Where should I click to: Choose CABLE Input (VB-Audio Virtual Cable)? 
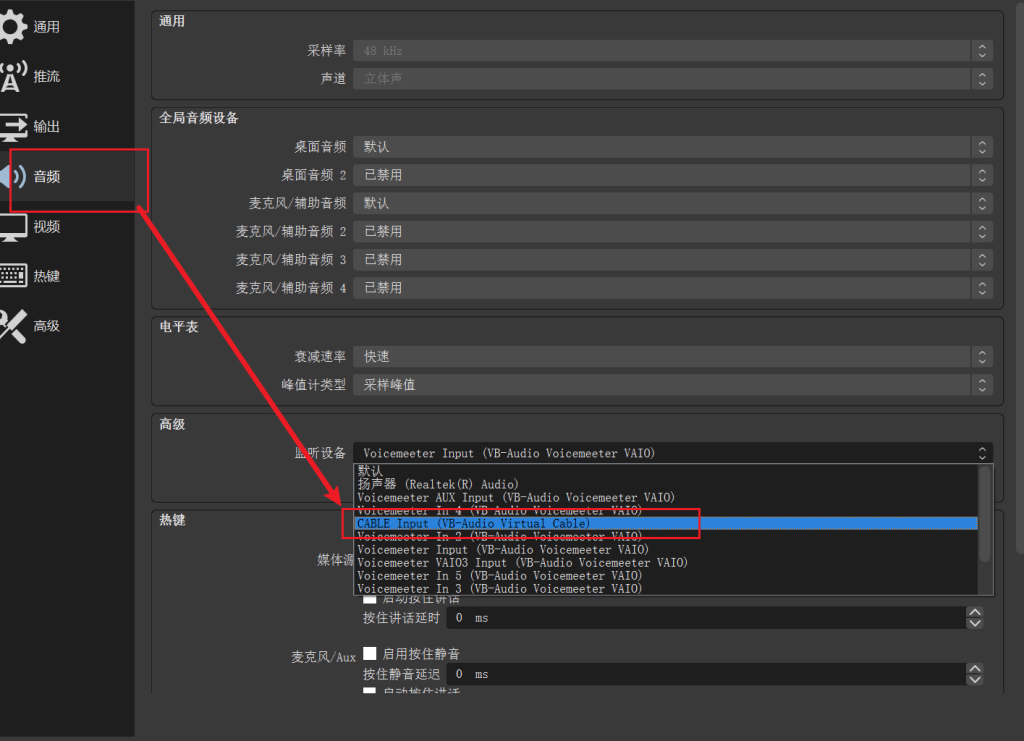point(666,524)
